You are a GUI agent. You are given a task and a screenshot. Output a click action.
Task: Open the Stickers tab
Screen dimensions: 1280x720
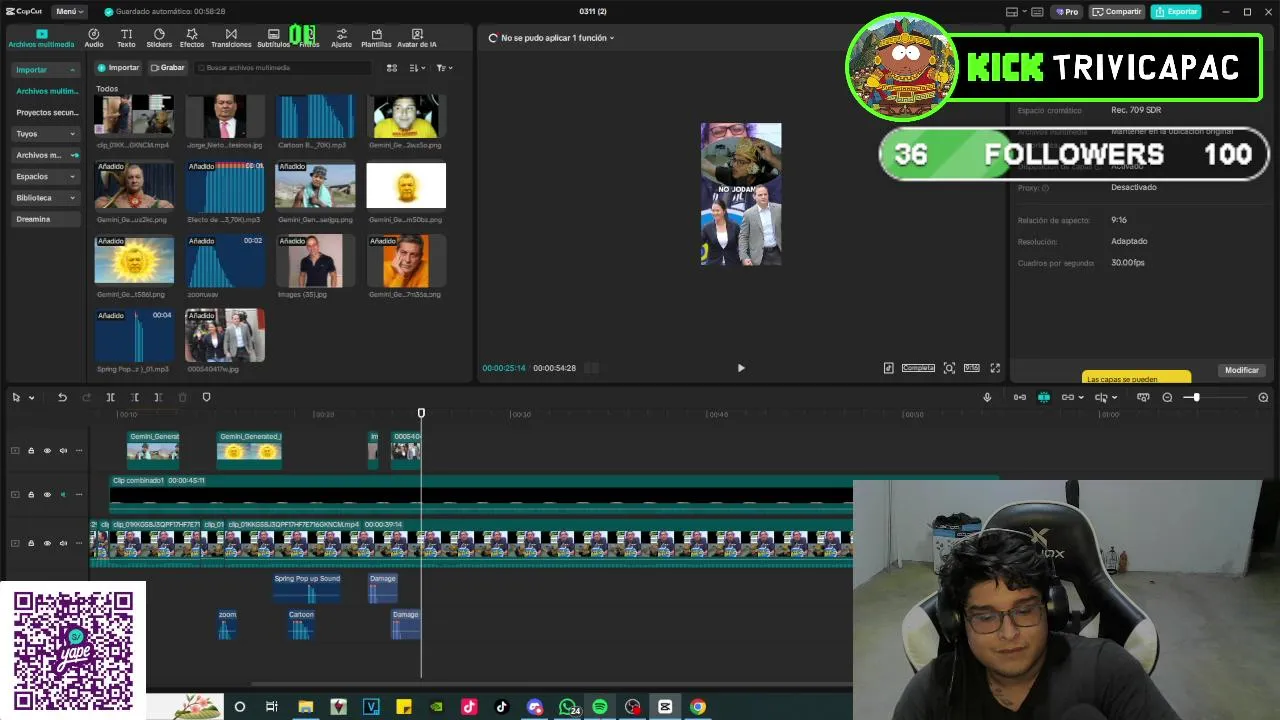click(x=159, y=38)
